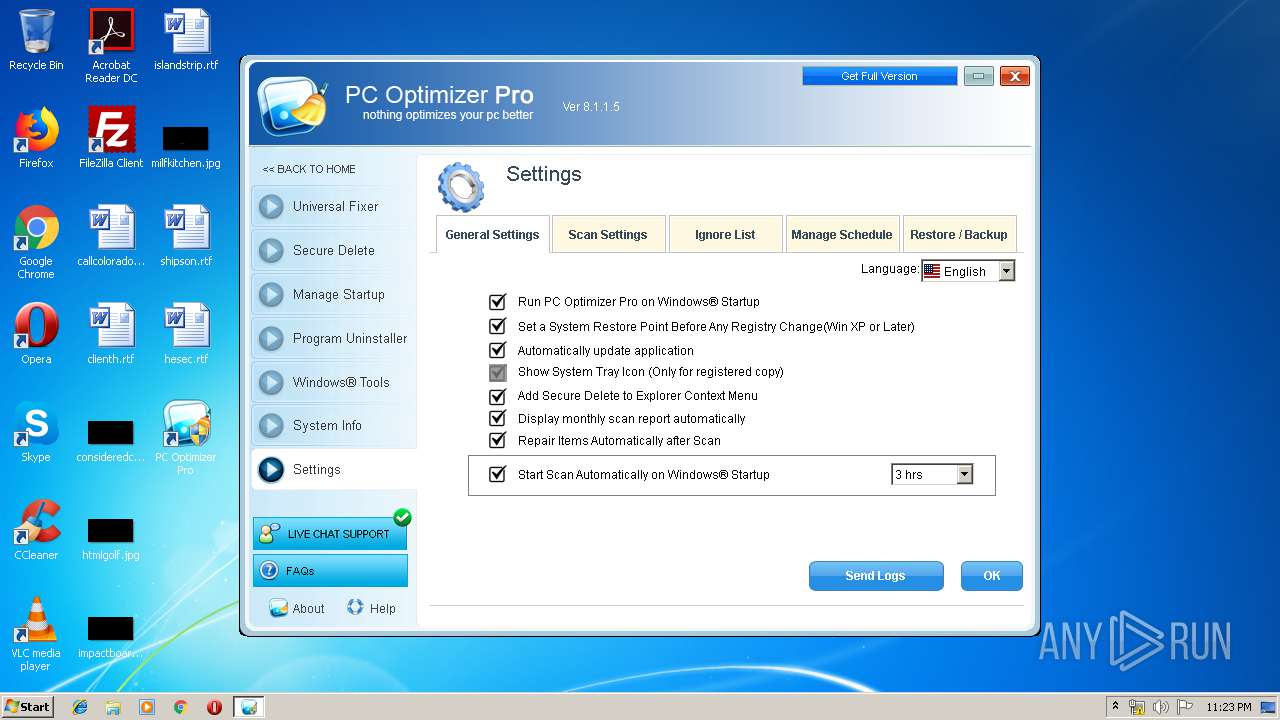Image resolution: width=1280 pixels, height=720 pixels.
Task: Click Ver 8.1.1.5 version text
Action: 591,107
